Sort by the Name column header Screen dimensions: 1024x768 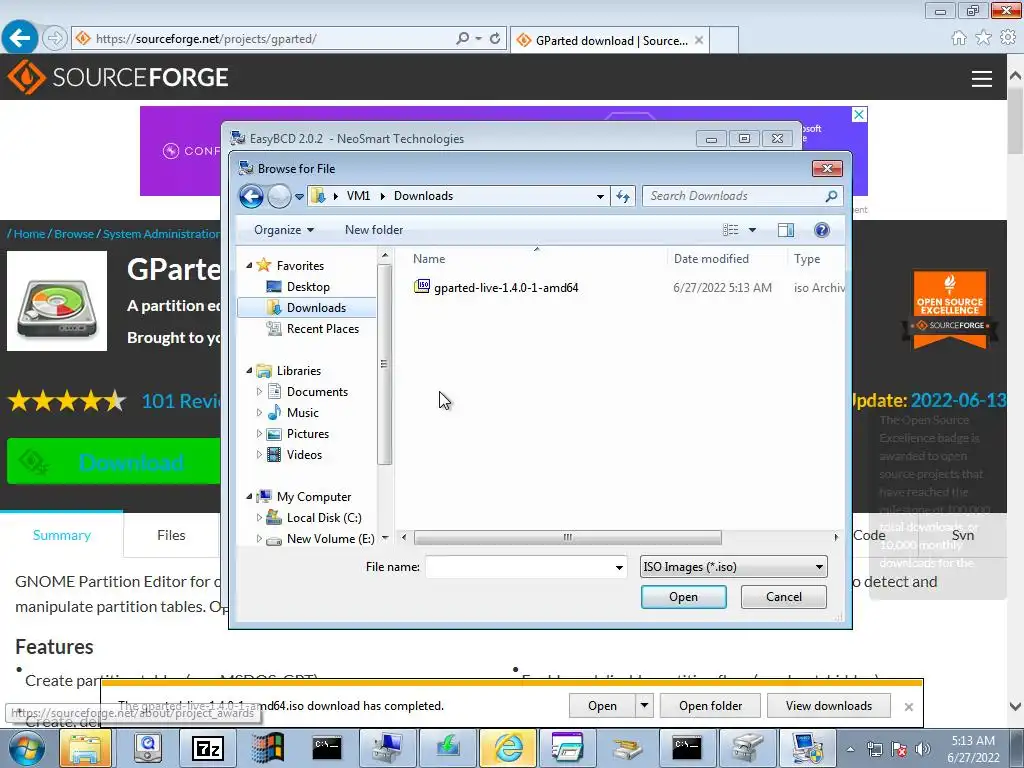point(428,259)
